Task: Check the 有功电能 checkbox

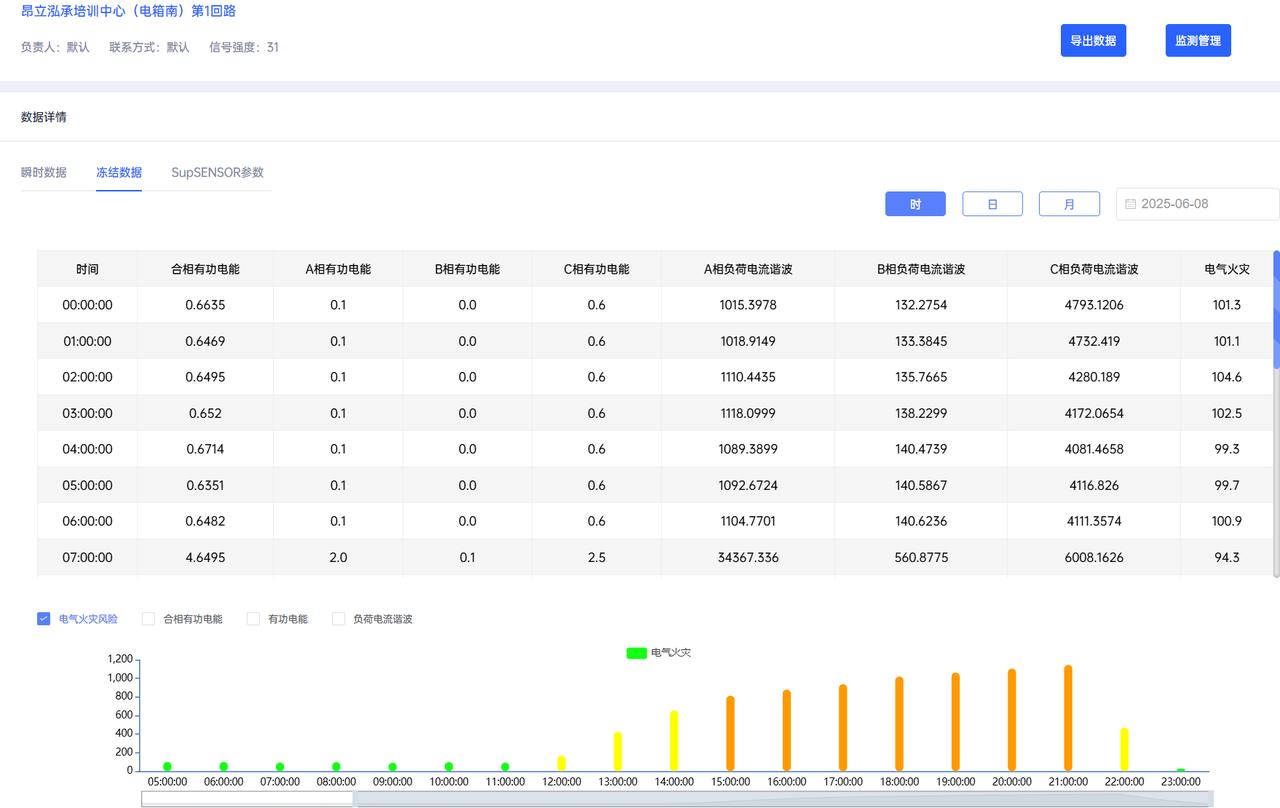Action: click(x=254, y=619)
